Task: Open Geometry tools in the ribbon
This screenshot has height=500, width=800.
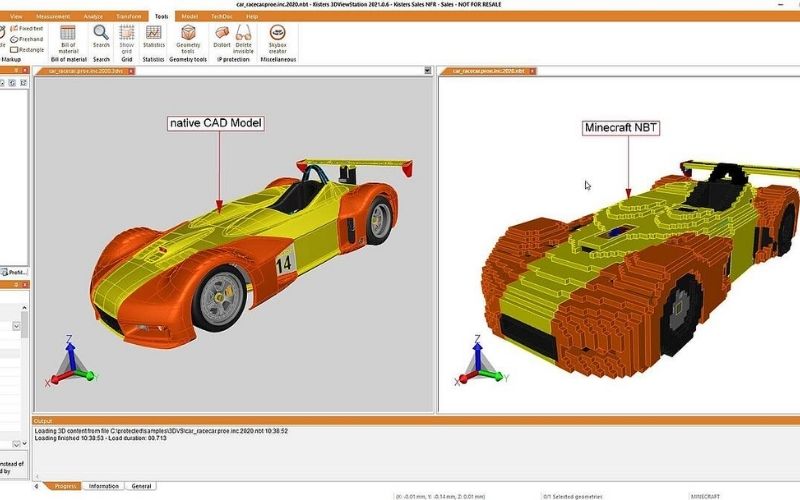Action: point(188,39)
